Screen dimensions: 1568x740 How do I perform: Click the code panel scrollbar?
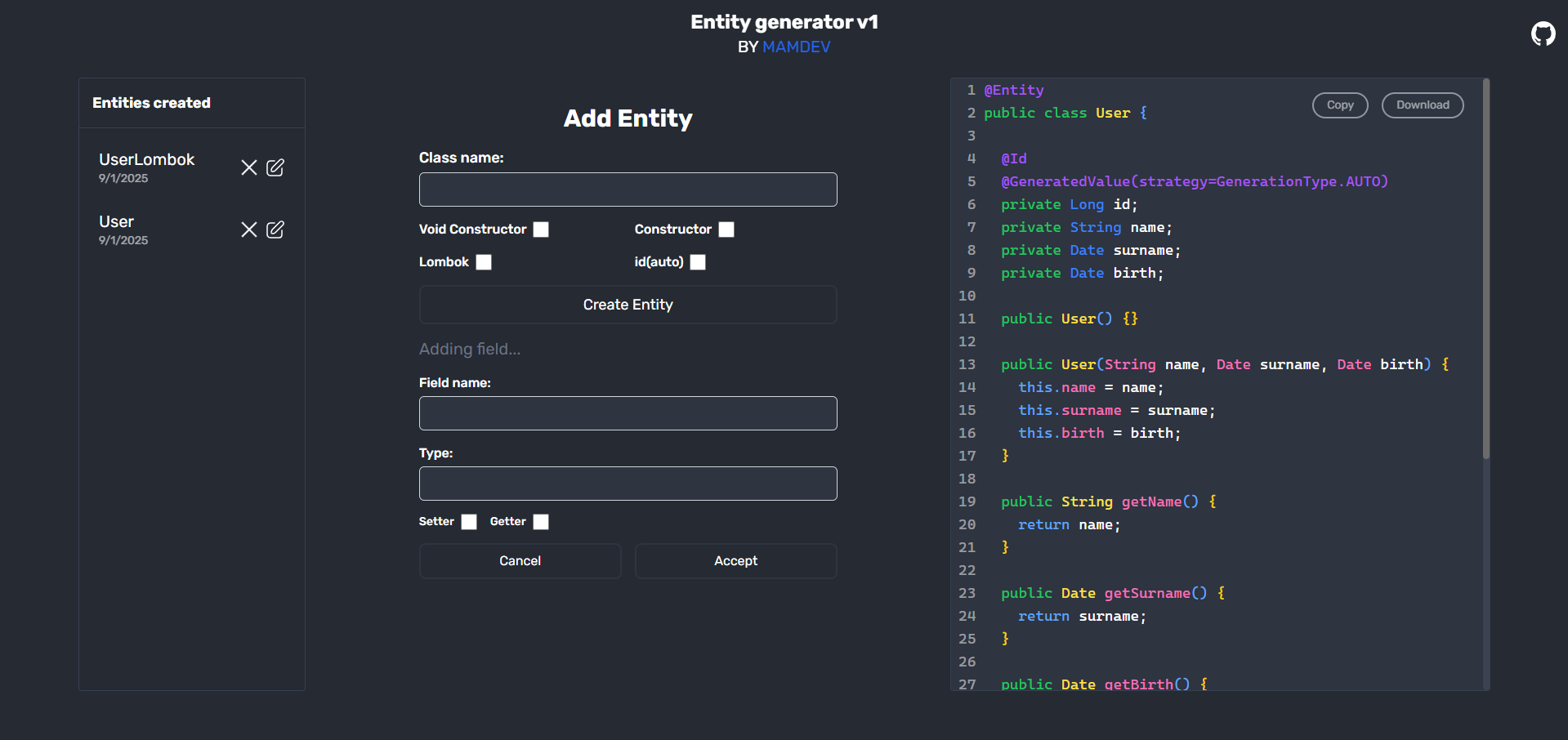[x=1486, y=268]
